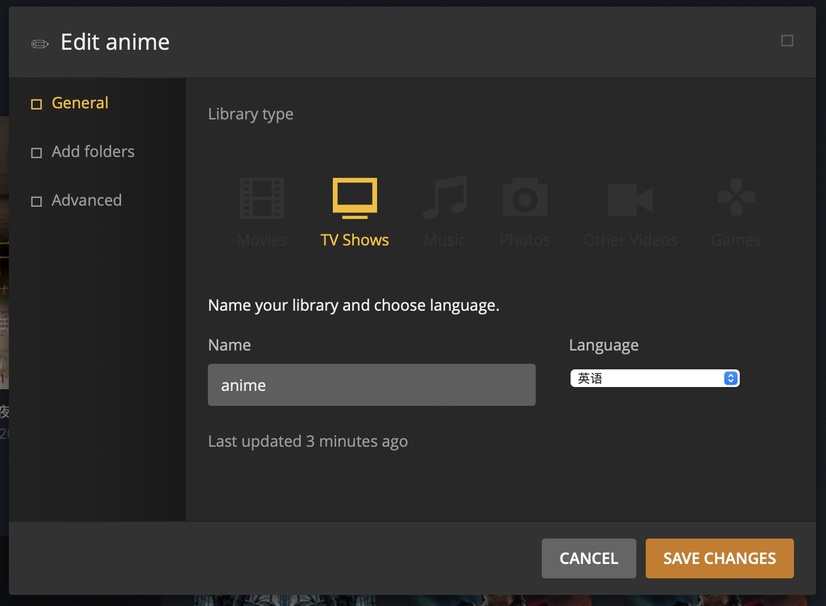The width and height of the screenshot is (826, 606).
Task: Select the TV Shows library type icon
Action: 355,198
